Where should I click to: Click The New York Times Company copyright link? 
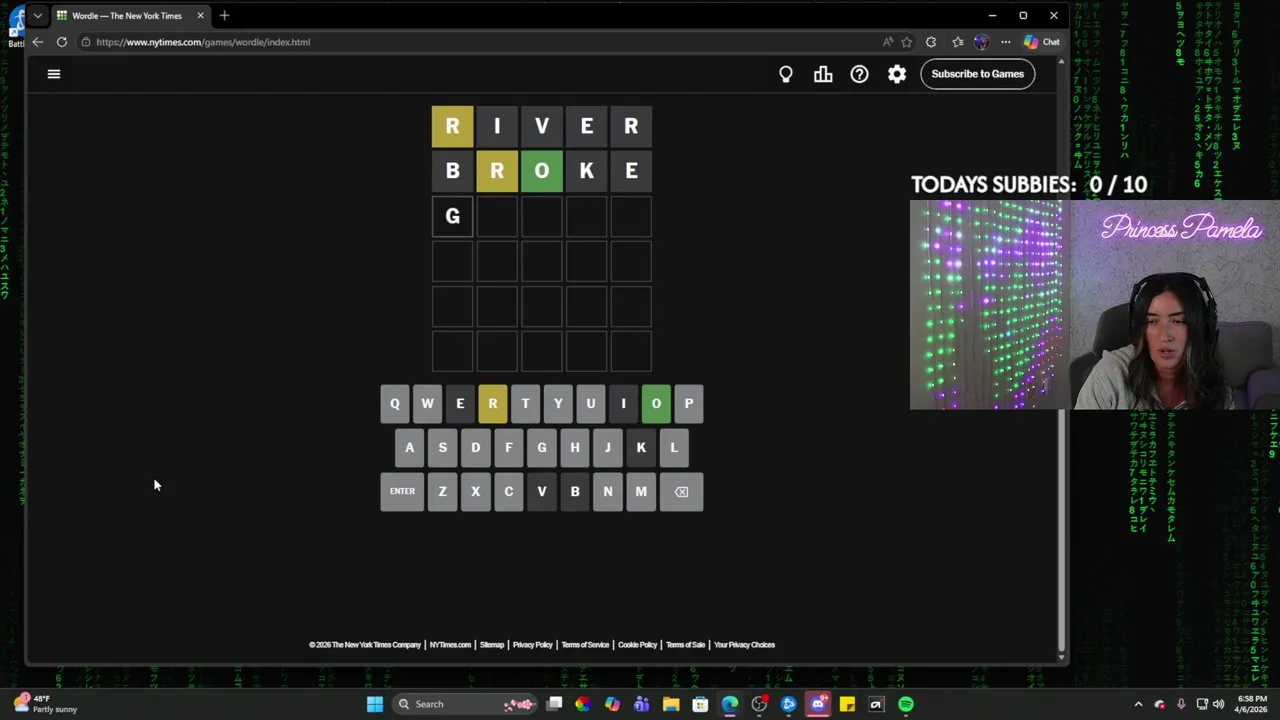[x=365, y=645]
